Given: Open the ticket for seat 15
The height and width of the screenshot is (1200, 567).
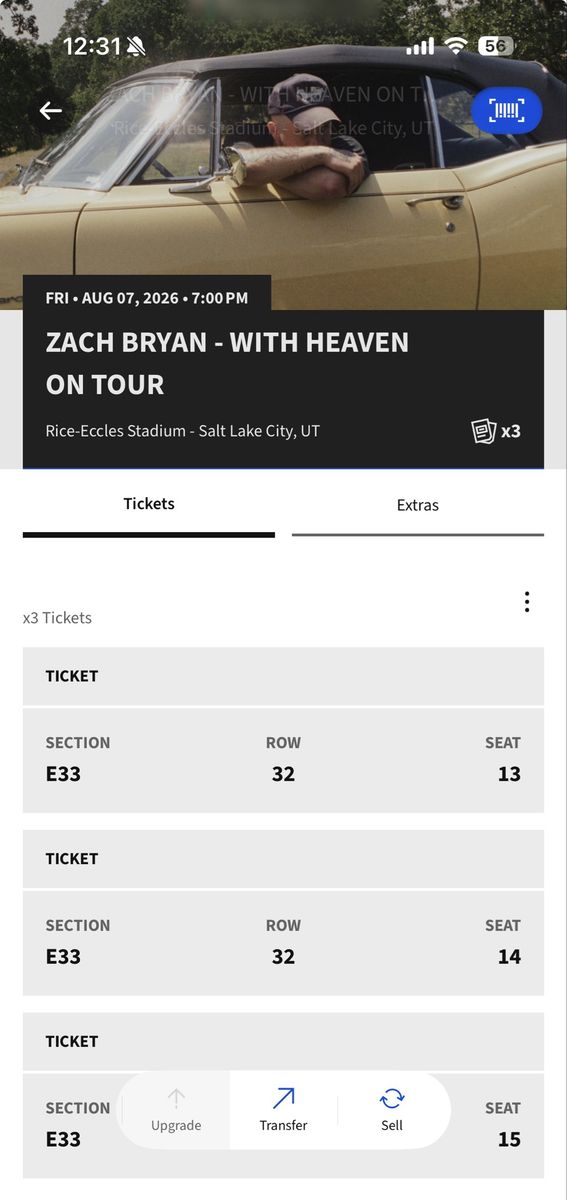Looking at the screenshot, I should point(283,1125).
